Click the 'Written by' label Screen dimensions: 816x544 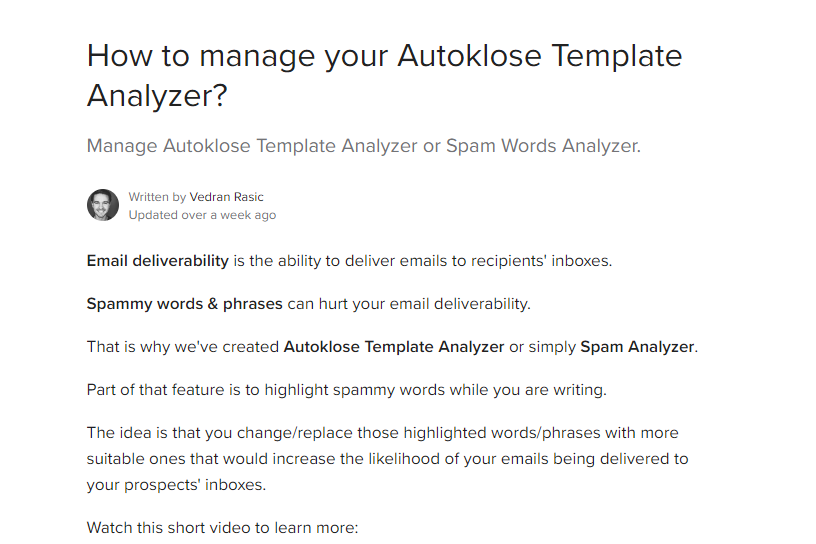click(157, 197)
